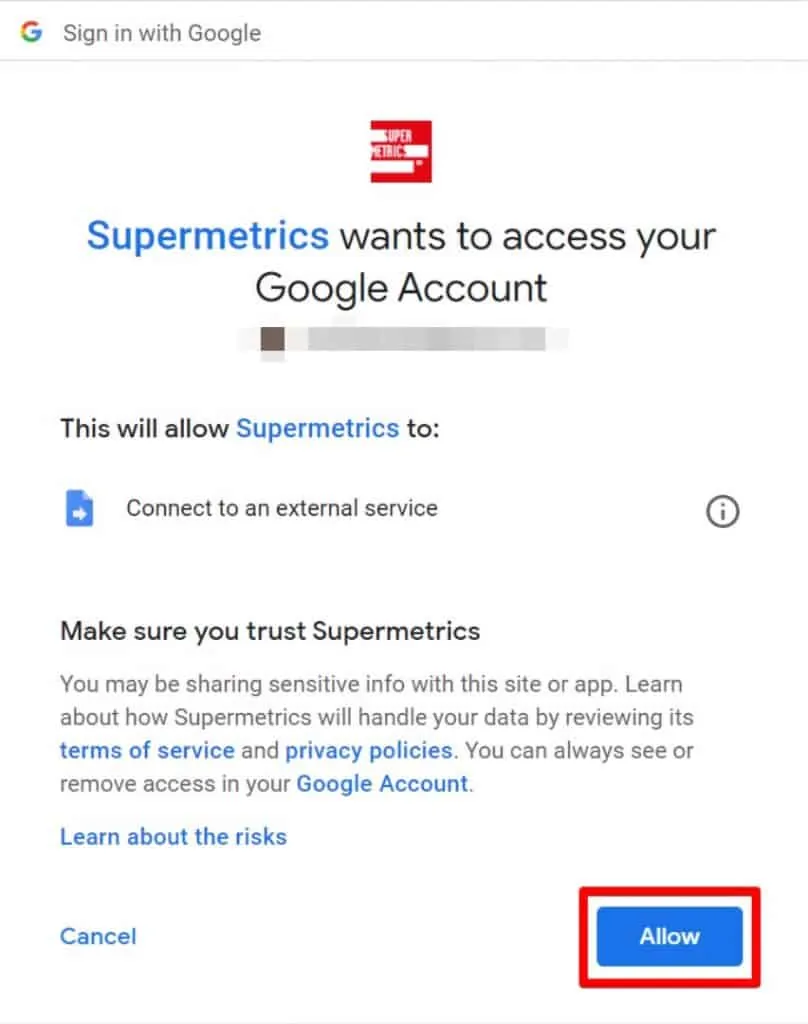Viewport: 808px width, 1024px height.
Task: Click the Supermetrics logo image
Action: click(x=401, y=151)
